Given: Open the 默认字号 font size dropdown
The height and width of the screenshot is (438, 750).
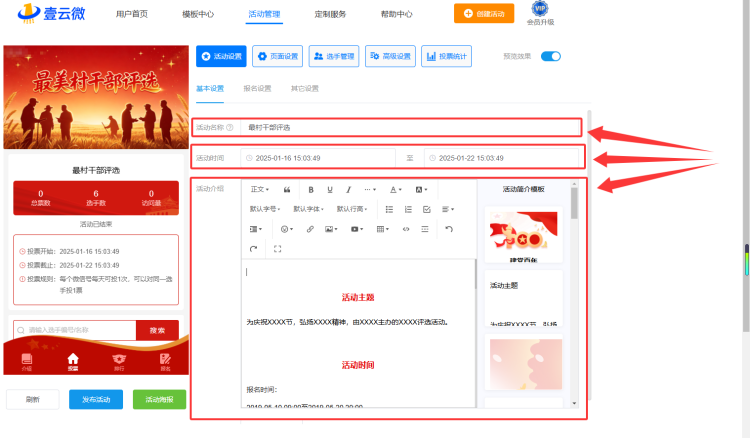Looking at the screenshot, I should pos(265,209).
